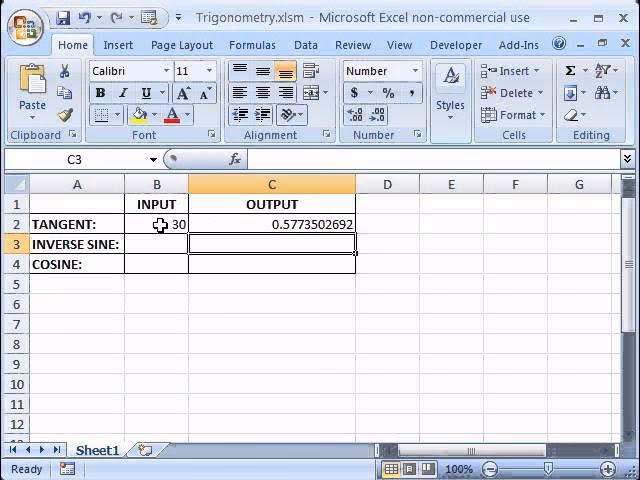Expand the formula bar
Screen dimensions: 640x480
pos(627,159)
